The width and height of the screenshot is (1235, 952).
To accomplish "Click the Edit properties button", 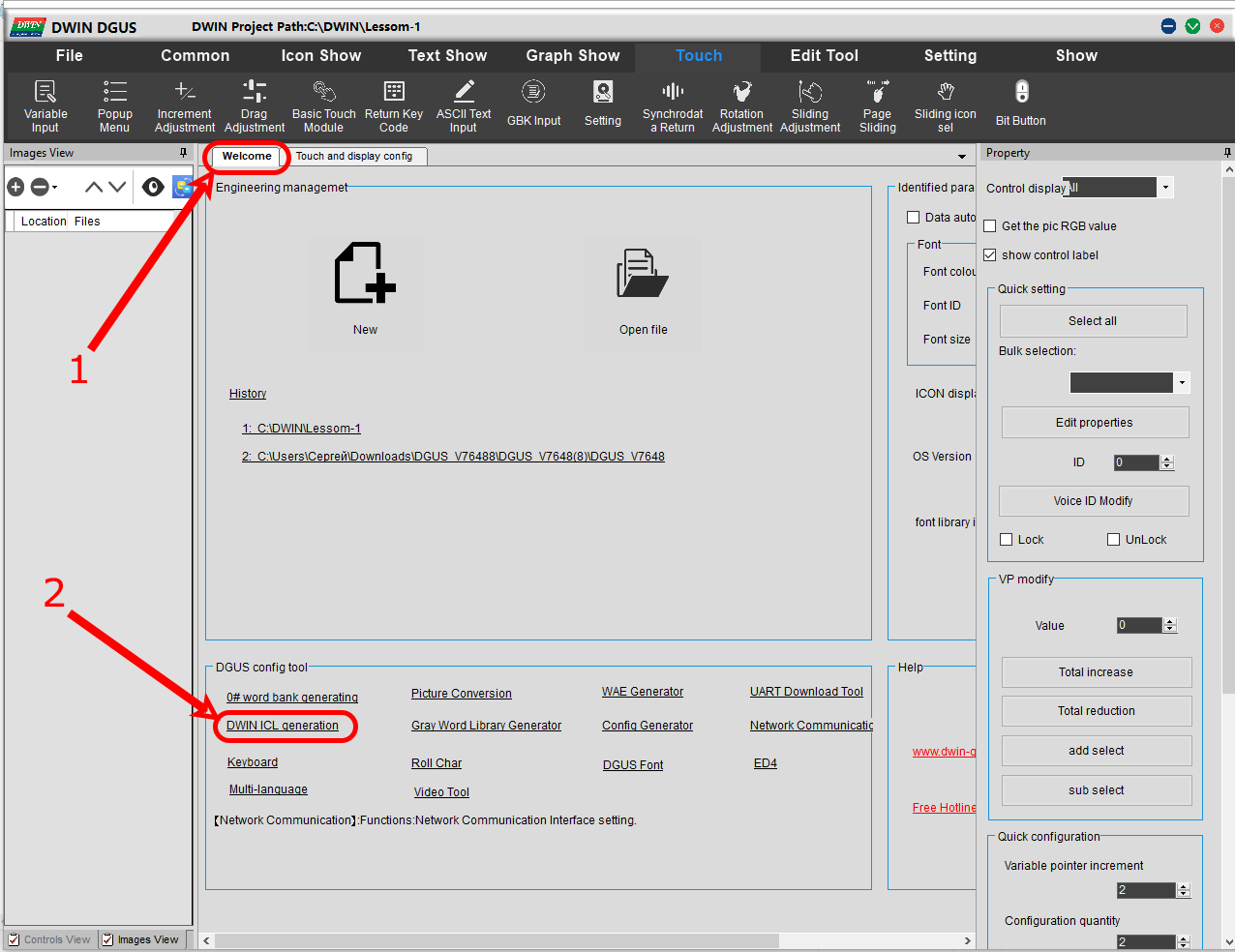I will click(x=1095, y=423).
